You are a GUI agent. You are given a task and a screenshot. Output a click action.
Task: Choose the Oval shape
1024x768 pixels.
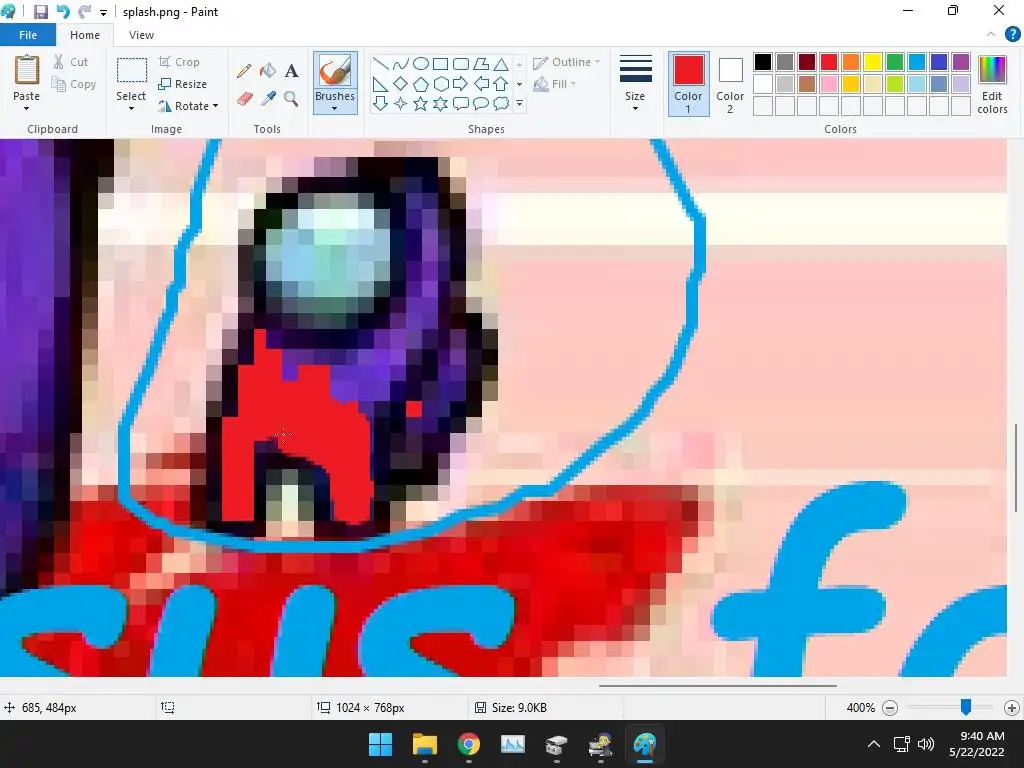[421, 63]
